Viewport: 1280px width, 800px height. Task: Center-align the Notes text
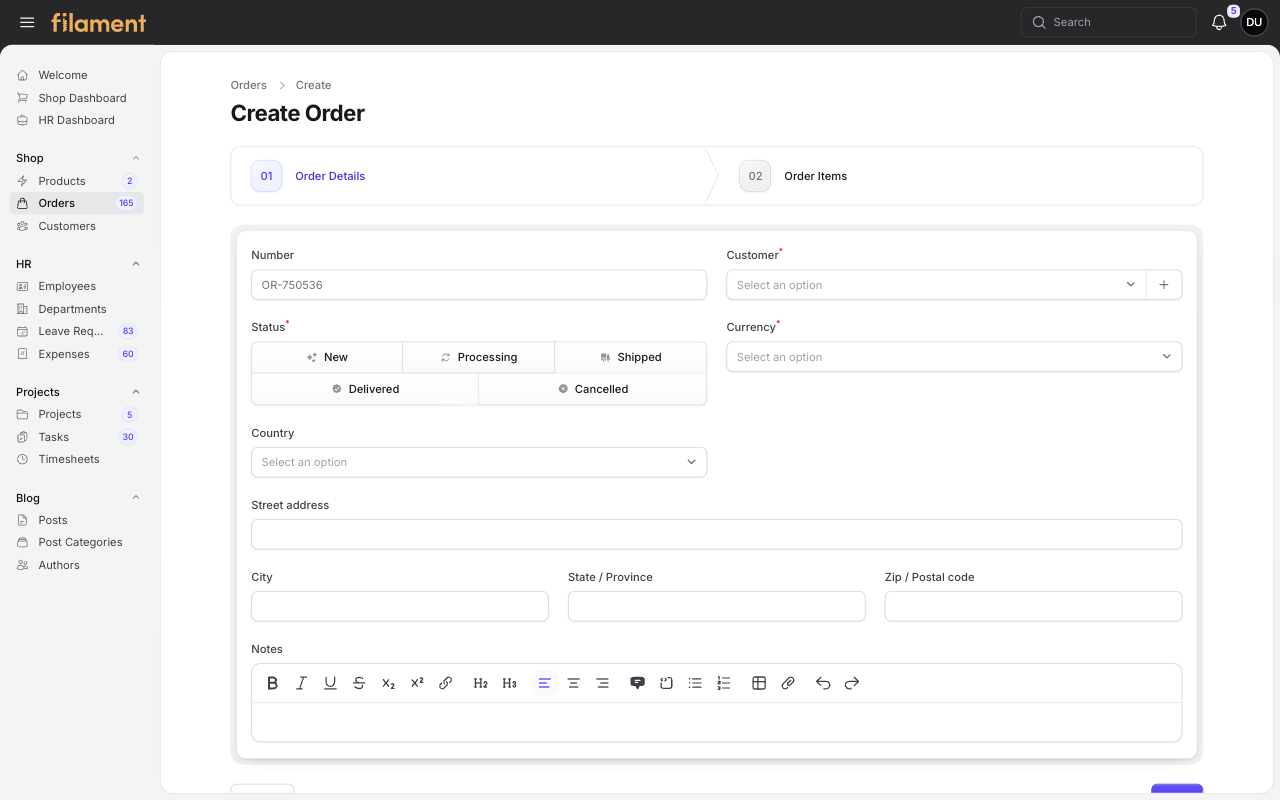574,683
